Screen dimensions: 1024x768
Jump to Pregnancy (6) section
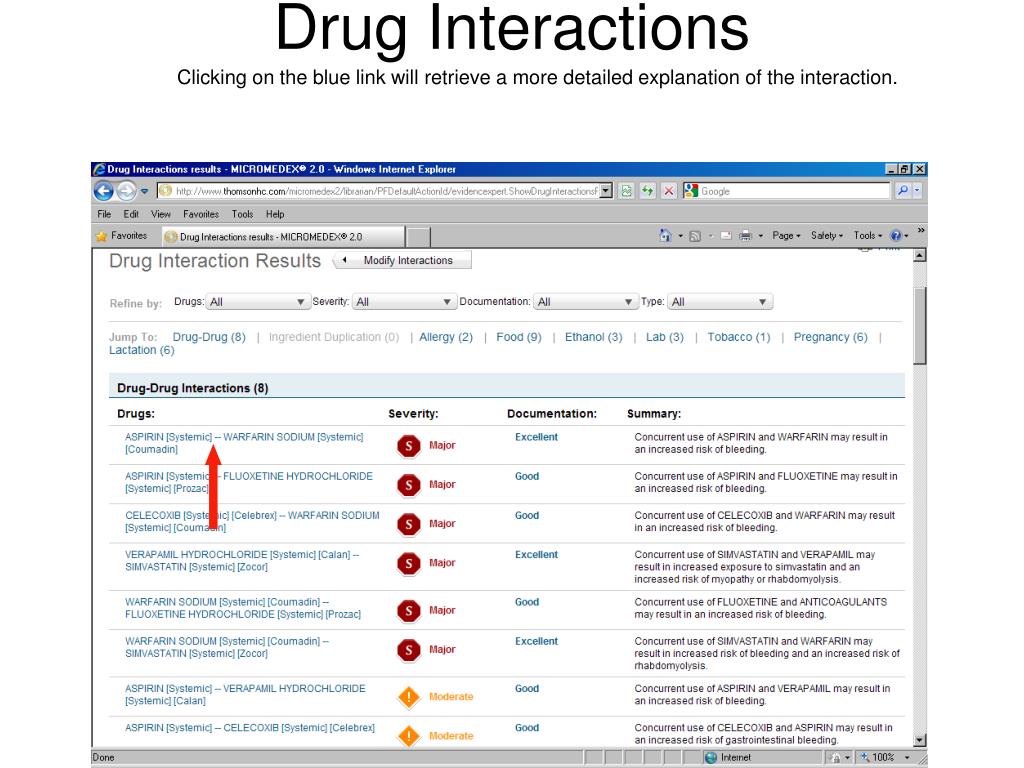pos(831,337)
